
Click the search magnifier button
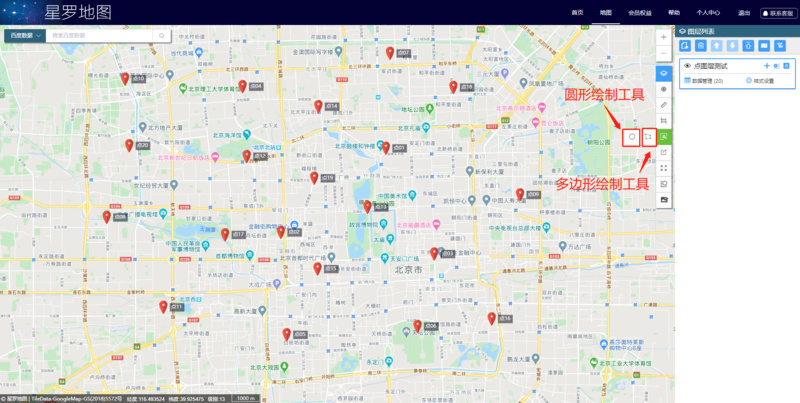(x=162, y=36)
